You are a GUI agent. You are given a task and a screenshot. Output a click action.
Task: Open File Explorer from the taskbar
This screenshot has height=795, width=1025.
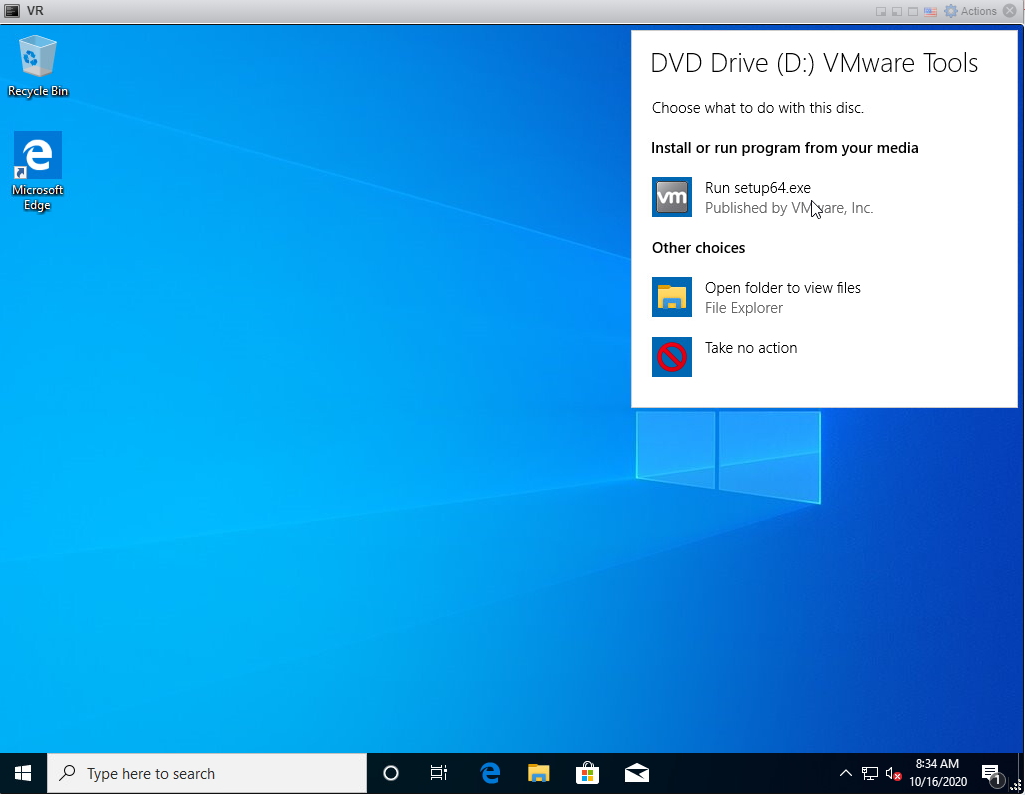[x=539, y=773]
